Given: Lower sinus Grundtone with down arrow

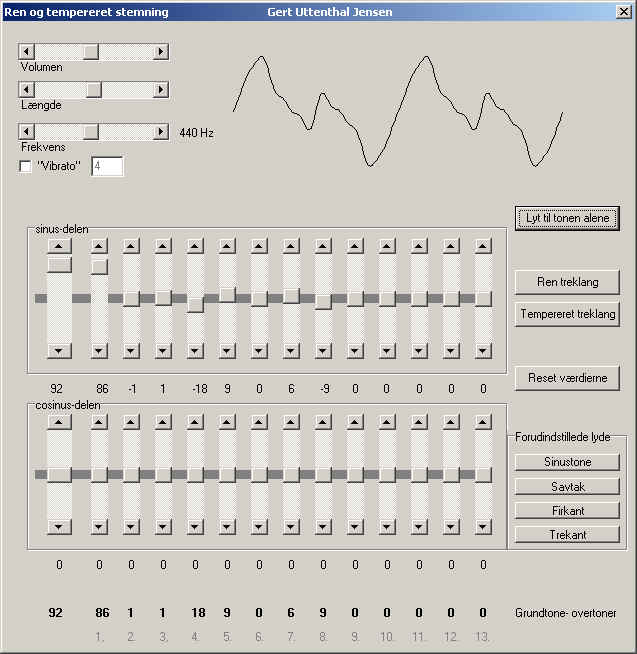Looking at the screenshot, I should [x=59, y=351].
